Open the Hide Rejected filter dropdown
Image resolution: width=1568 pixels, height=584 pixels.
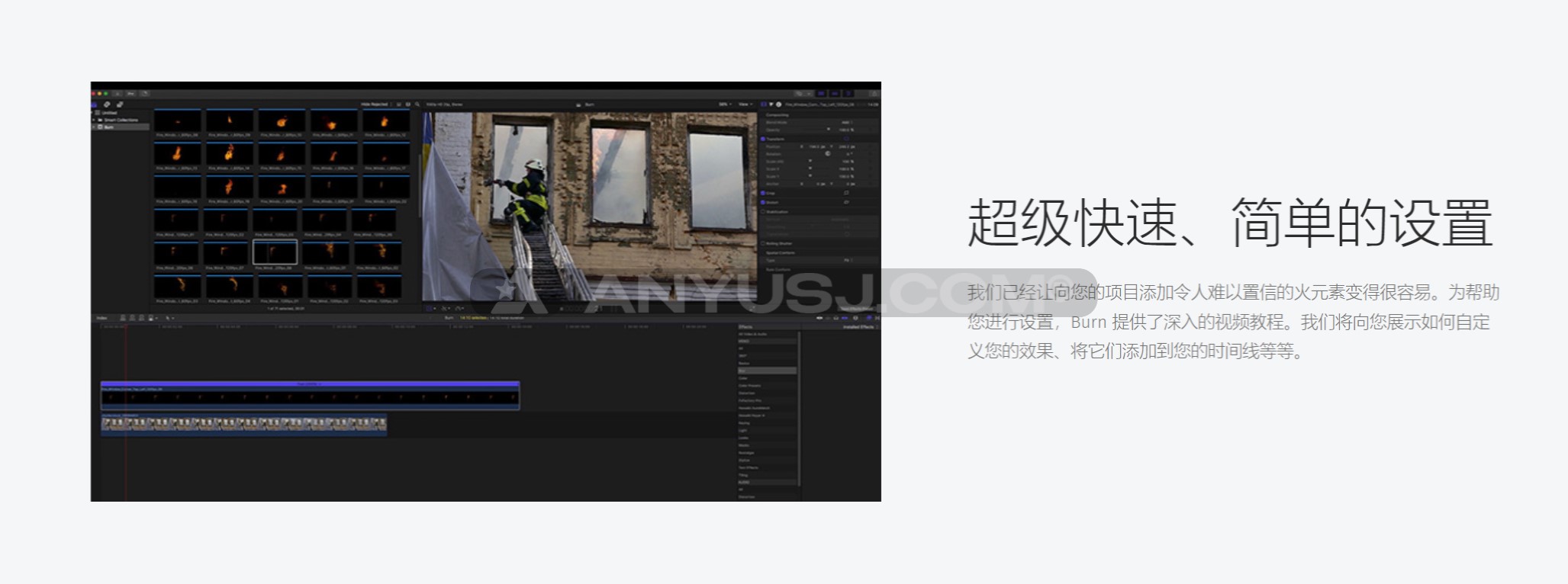pyautogui.click(x=375, y=104)
